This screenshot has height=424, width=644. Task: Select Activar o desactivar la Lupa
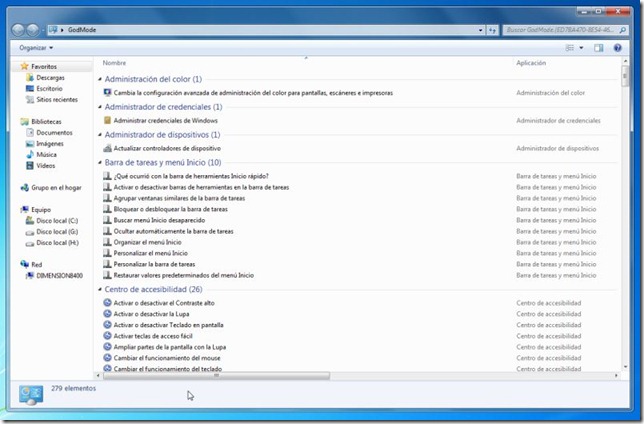151,314
